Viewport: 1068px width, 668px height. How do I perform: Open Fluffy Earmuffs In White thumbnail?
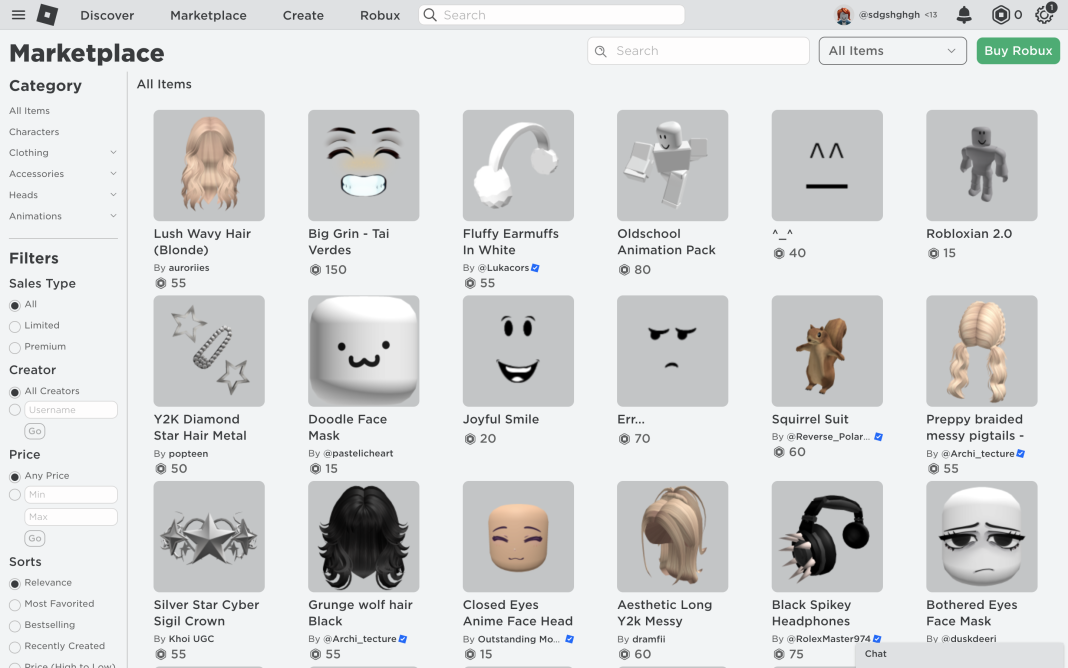coord(518,165)
